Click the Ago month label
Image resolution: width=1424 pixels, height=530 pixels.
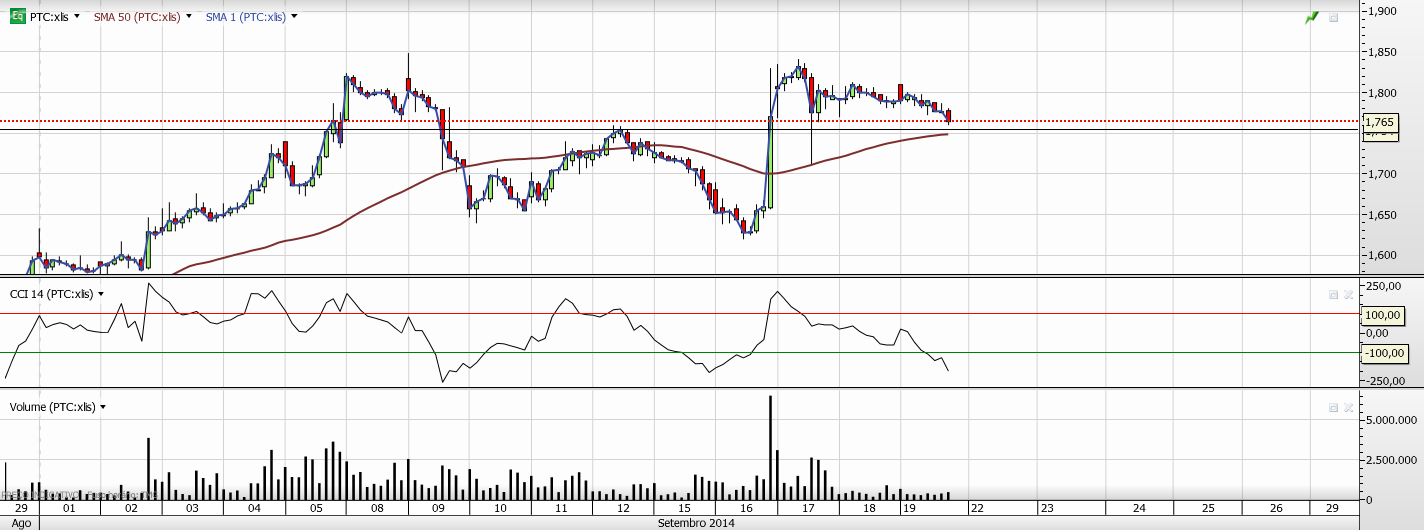(21, 523)
